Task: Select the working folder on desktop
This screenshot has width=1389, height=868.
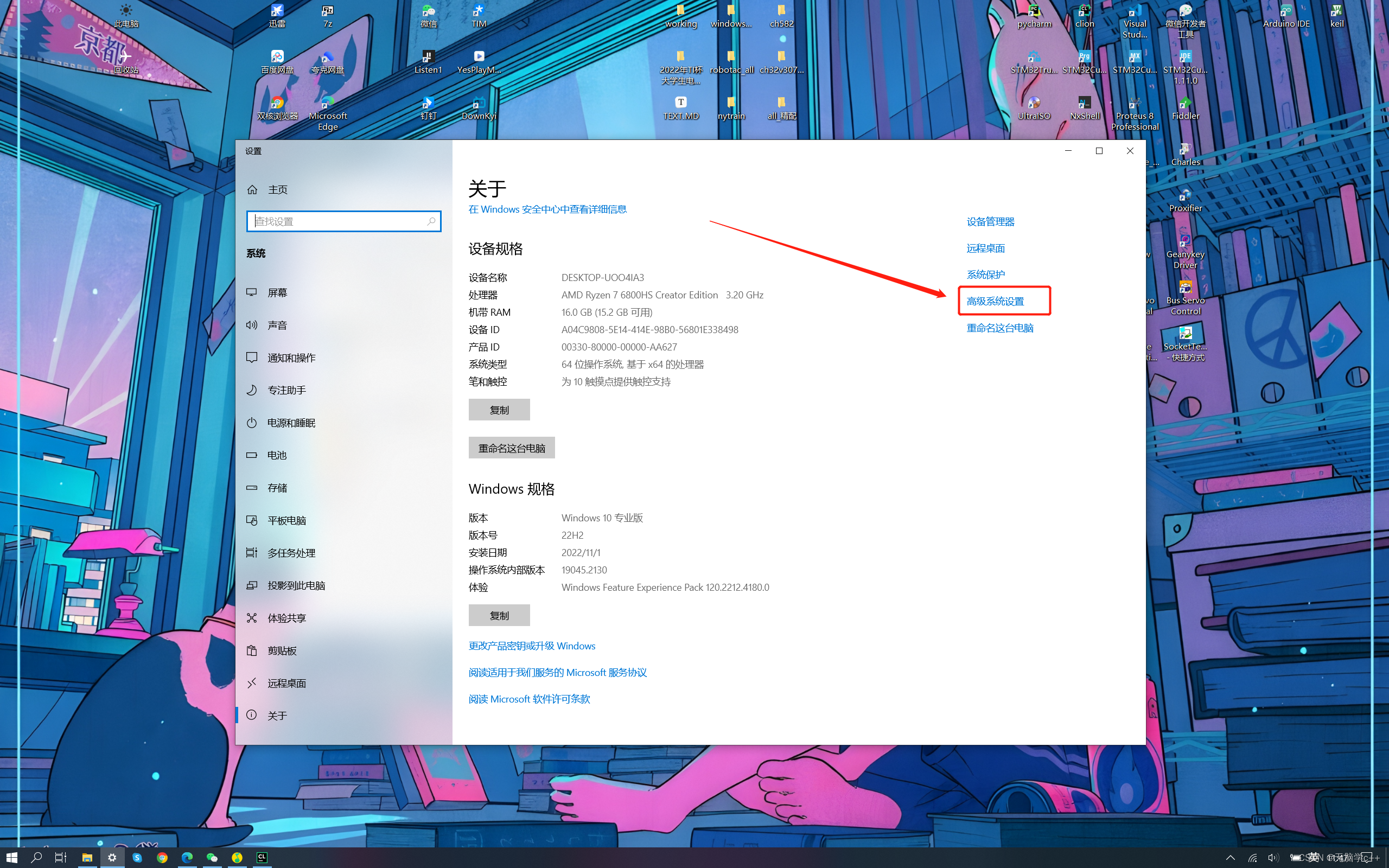Action: click(x=681, y=16)
